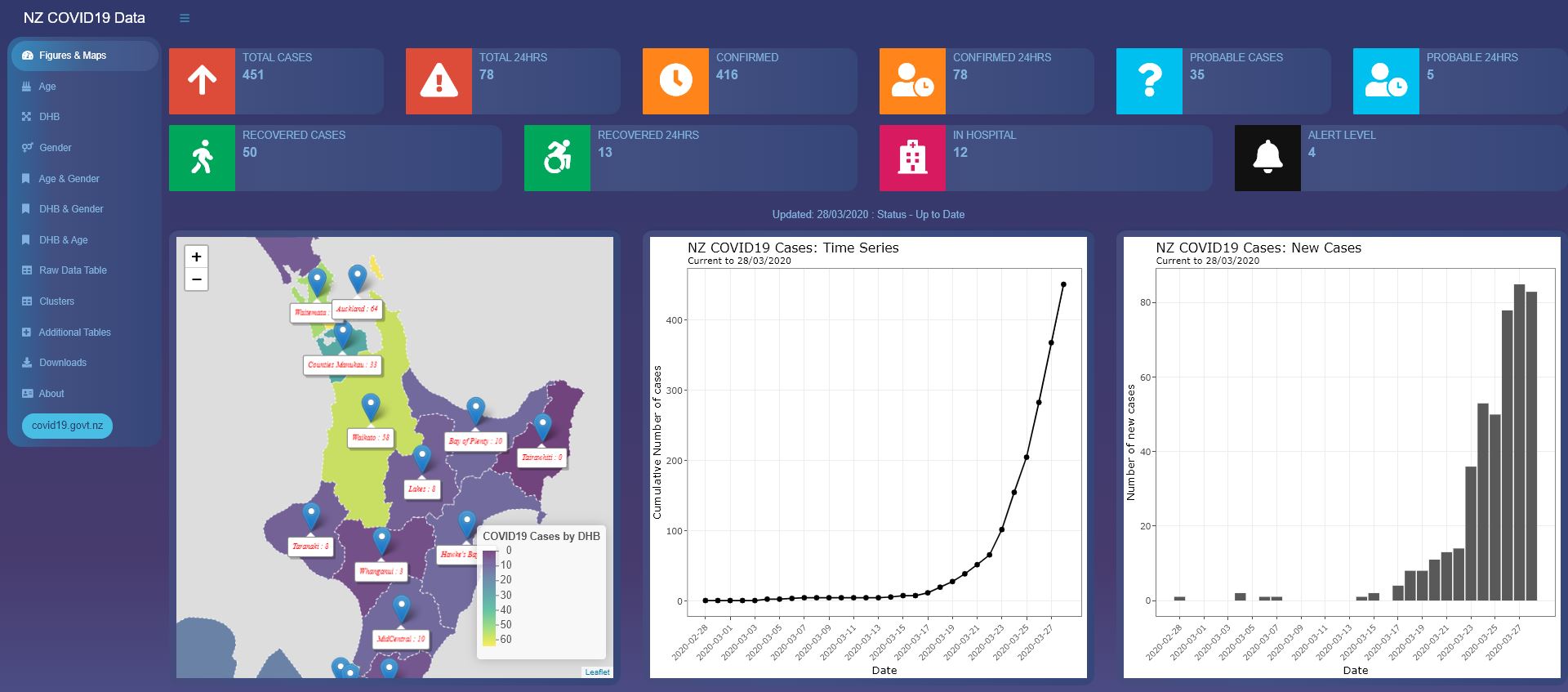Click the Waikato : 58 map label
The width and height of the screenshot is (1568, 692).
371,438
